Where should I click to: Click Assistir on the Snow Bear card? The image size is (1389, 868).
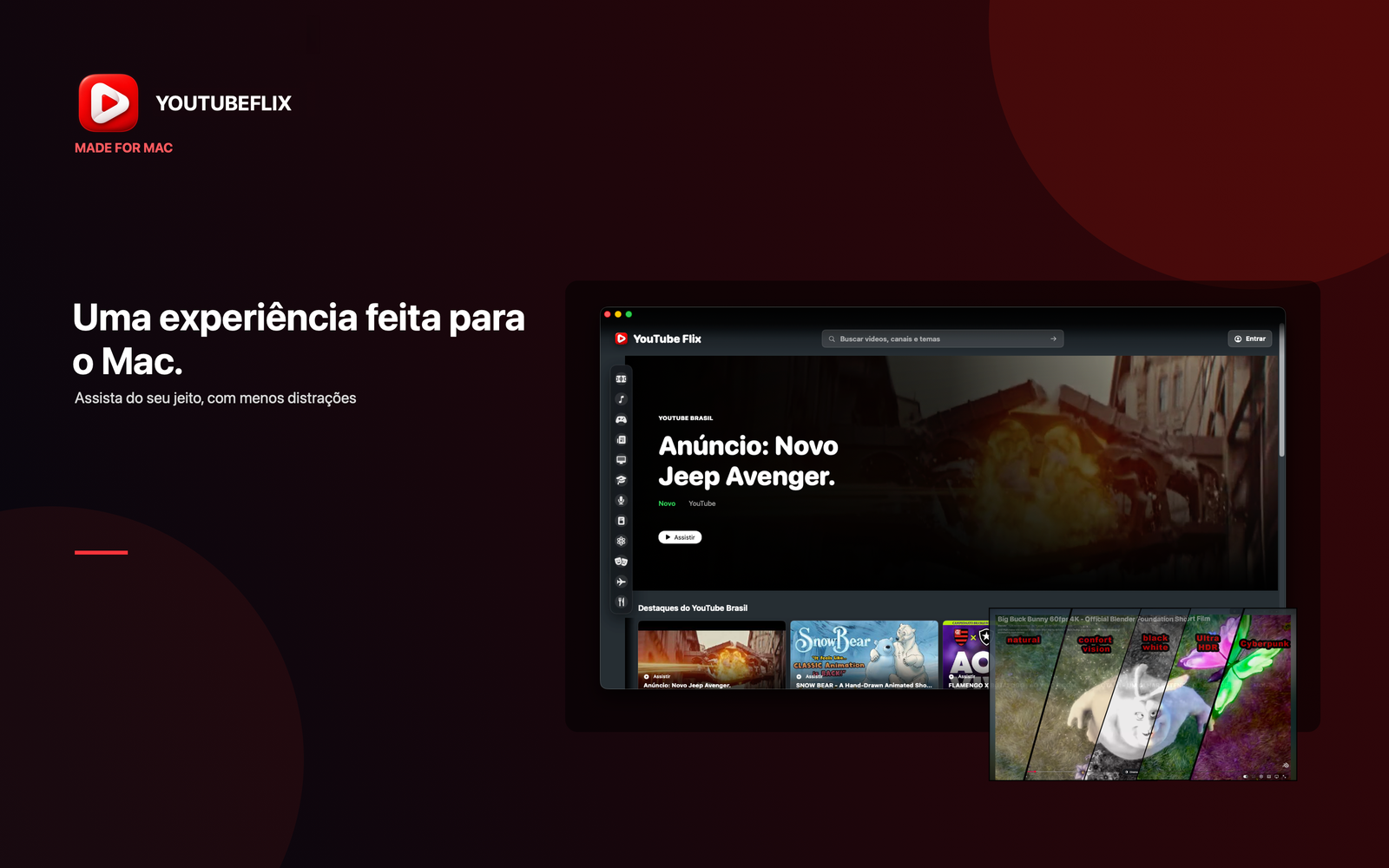pos(809,676)
